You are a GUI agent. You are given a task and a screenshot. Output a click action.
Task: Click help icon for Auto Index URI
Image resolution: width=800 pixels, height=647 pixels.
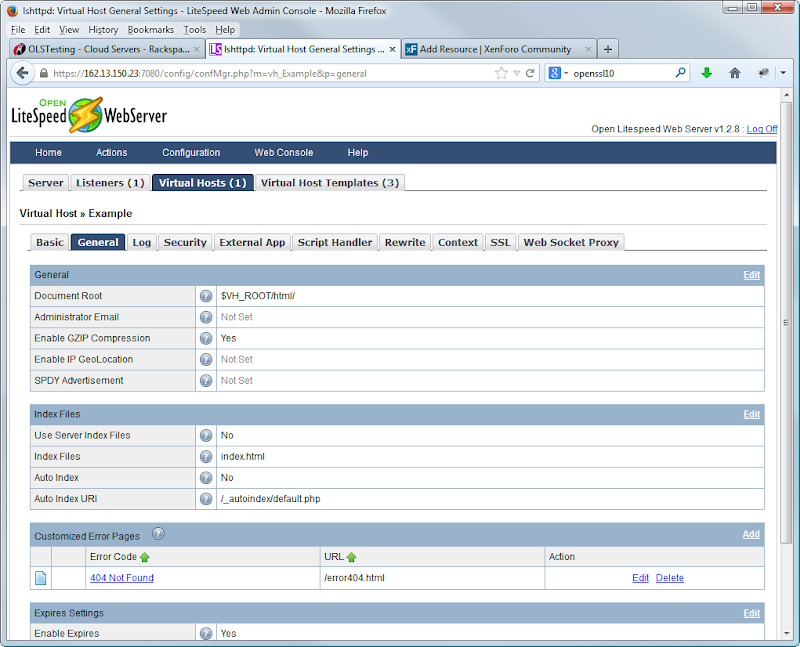[206, 499]
